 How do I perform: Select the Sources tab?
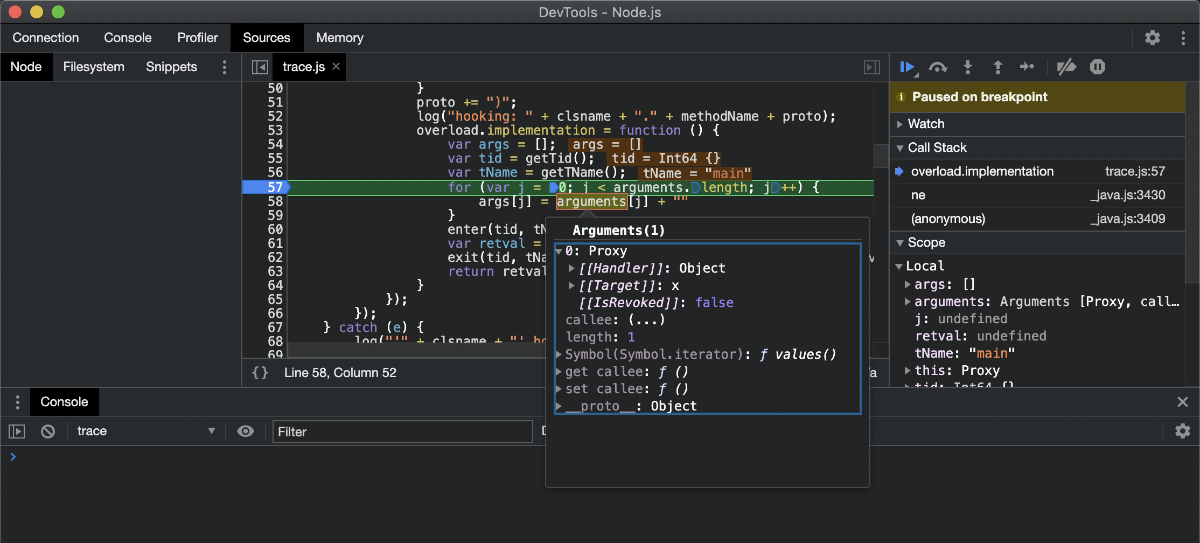point(267,38)
